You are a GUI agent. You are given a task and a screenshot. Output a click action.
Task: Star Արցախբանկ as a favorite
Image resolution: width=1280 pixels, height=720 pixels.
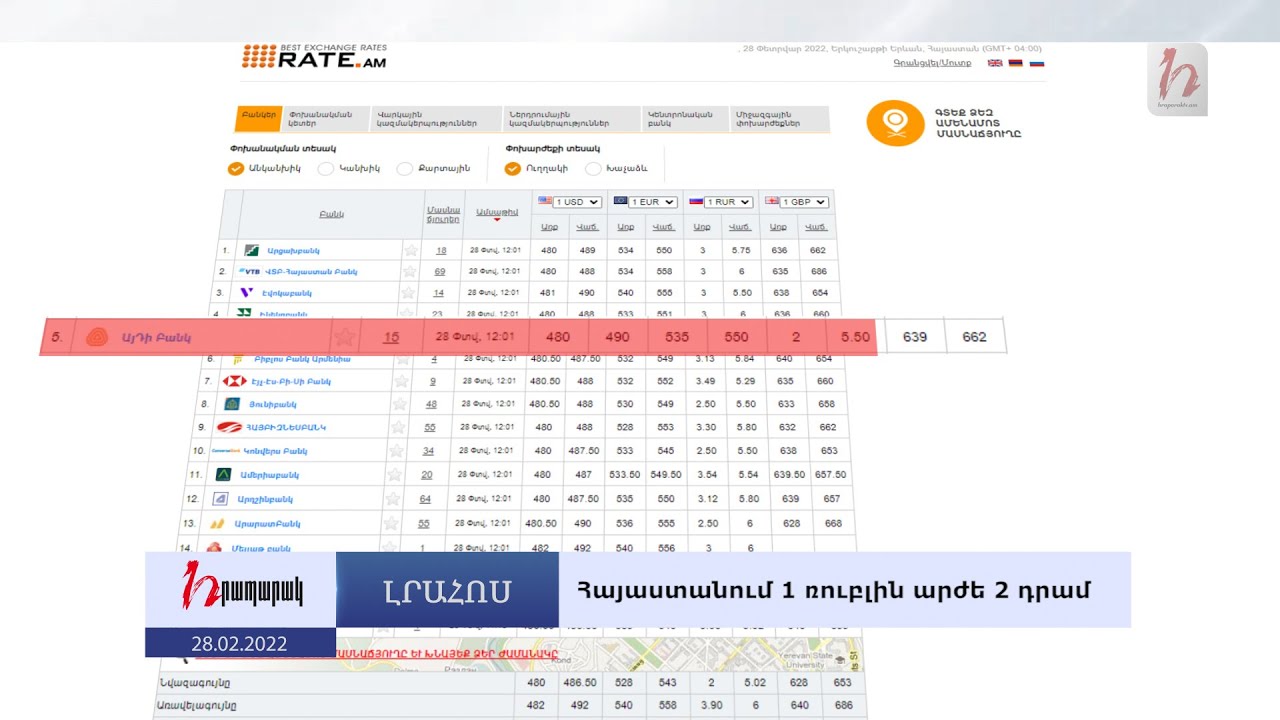pyautogui.click(x=410, y=250)
